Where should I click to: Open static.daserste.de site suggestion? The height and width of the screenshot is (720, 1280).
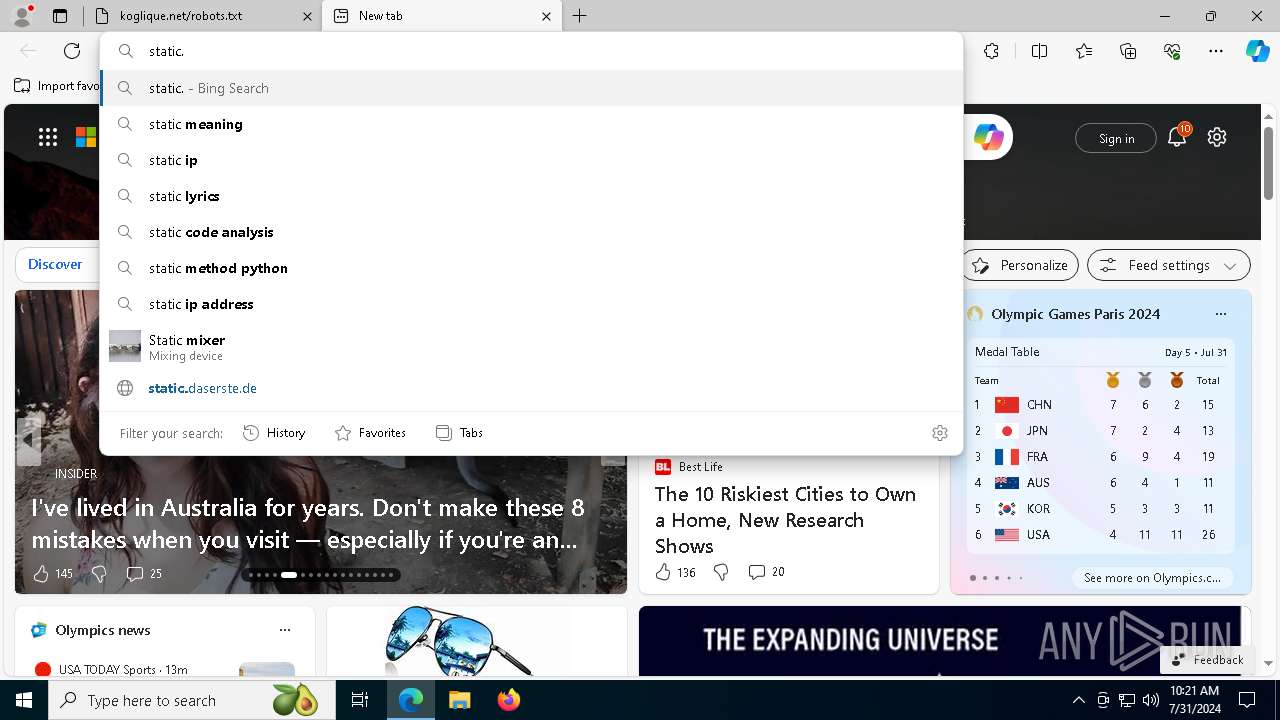(x=531, y=388)
